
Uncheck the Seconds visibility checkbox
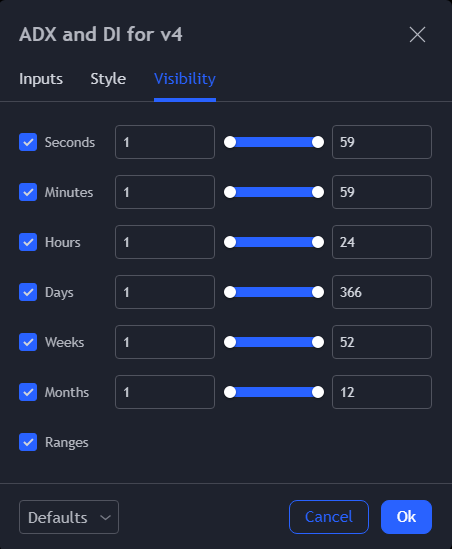tap(28, 142)
